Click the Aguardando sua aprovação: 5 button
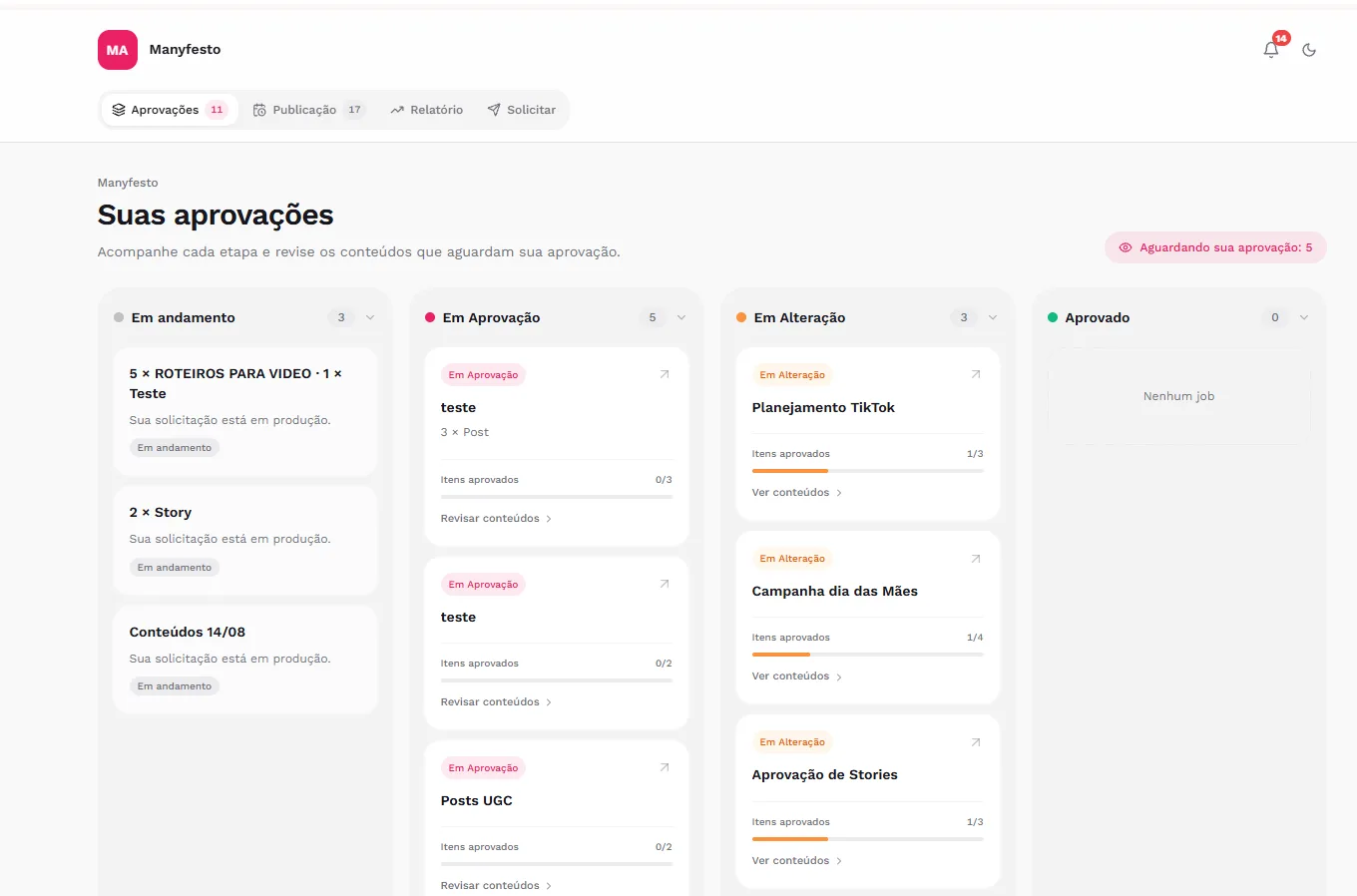This screenshot has width=1357, height=896. [1215, 247]
